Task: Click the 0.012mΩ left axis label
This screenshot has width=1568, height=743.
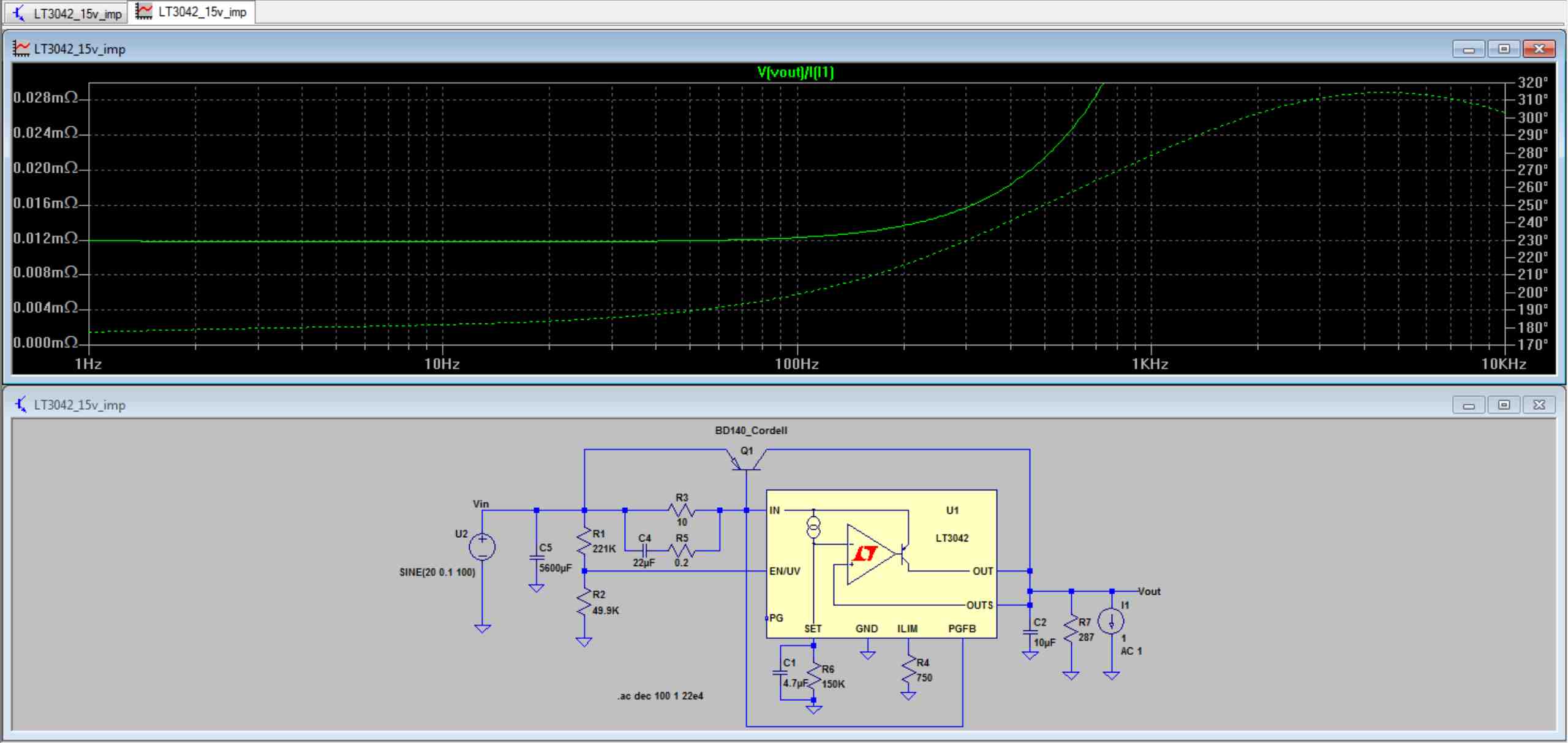Action: point(46,238)
